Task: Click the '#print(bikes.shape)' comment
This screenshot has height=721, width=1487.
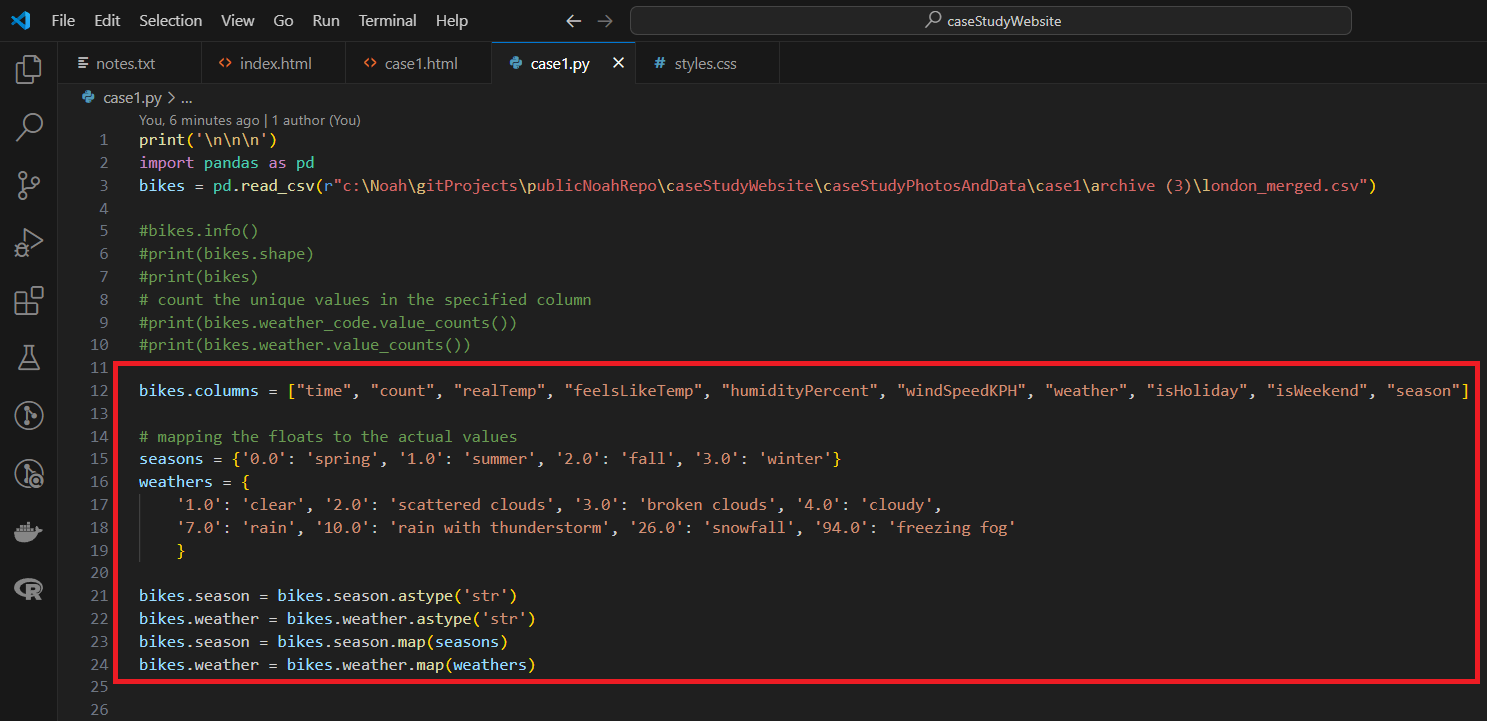Action: pyautogui.click(x=226, y=254)
